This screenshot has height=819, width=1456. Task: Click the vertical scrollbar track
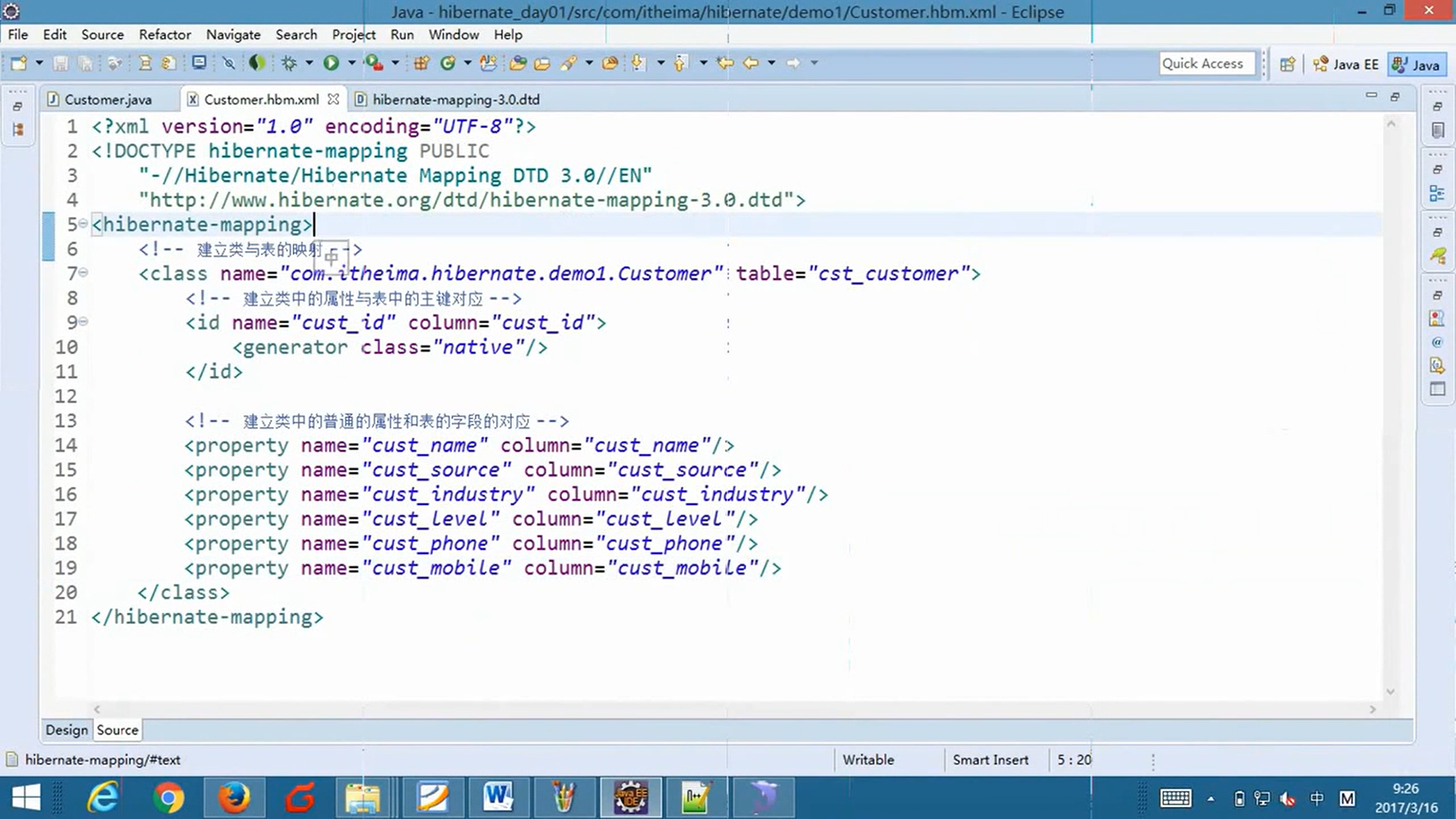1390,400
